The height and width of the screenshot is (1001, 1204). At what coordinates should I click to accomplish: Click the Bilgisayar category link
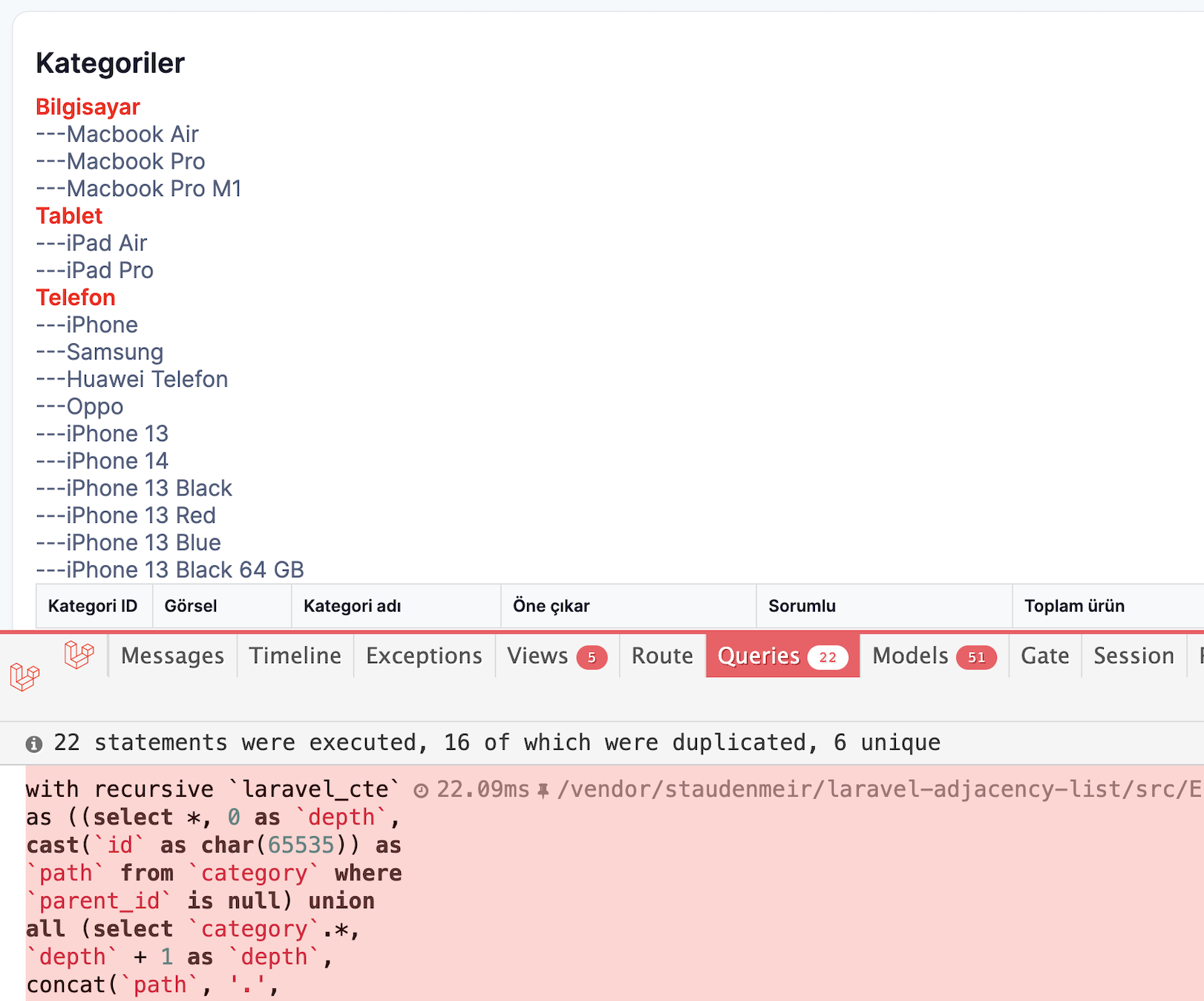tap(88, 107)
